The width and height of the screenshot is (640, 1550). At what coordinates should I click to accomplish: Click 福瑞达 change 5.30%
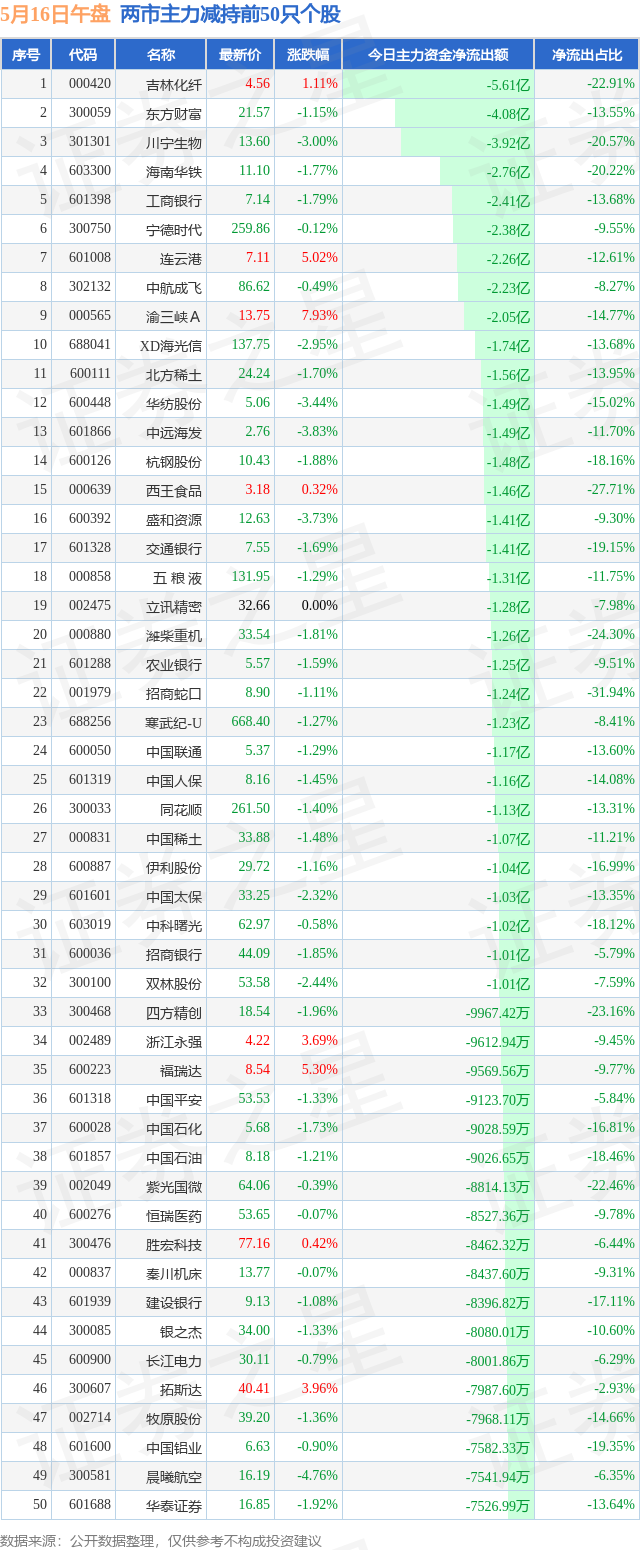(320, 1070)
